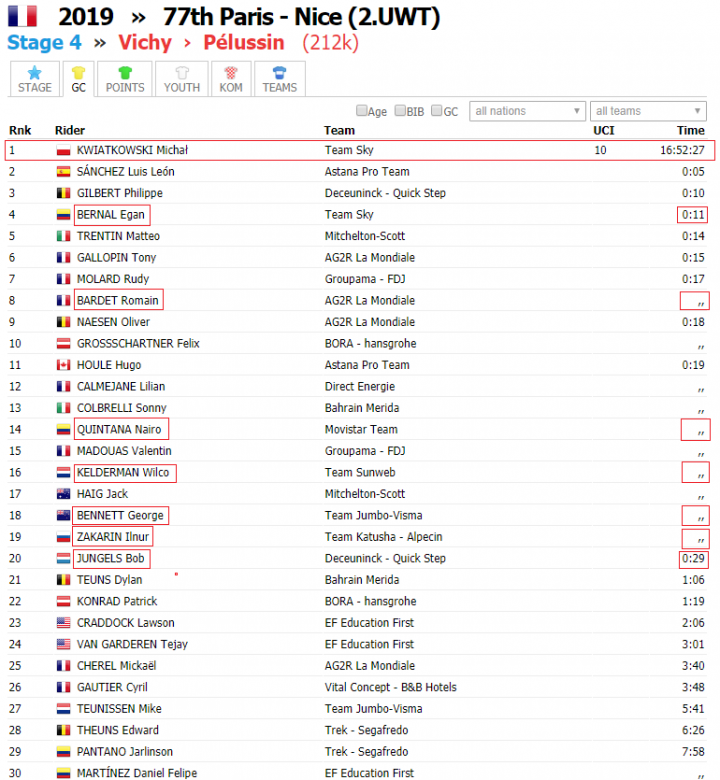Open Direct Energie team link

[360, 387]
